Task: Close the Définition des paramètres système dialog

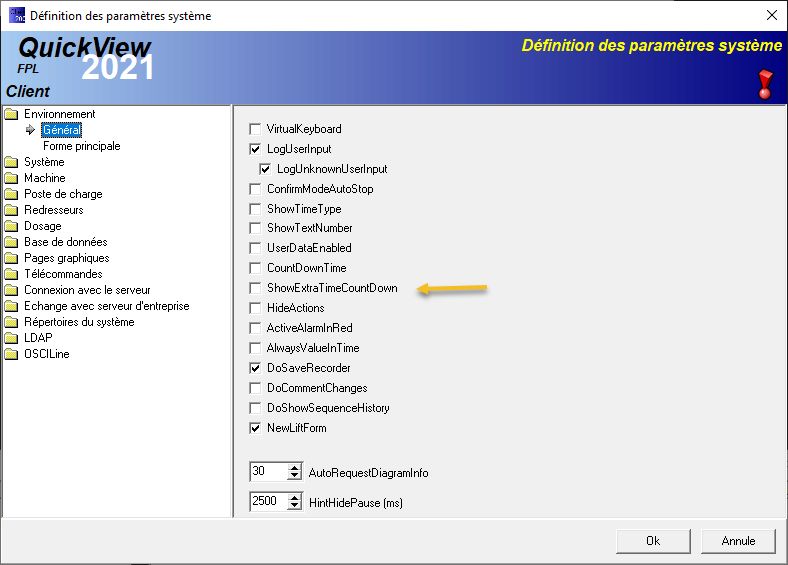Action: tap(772, 15)
